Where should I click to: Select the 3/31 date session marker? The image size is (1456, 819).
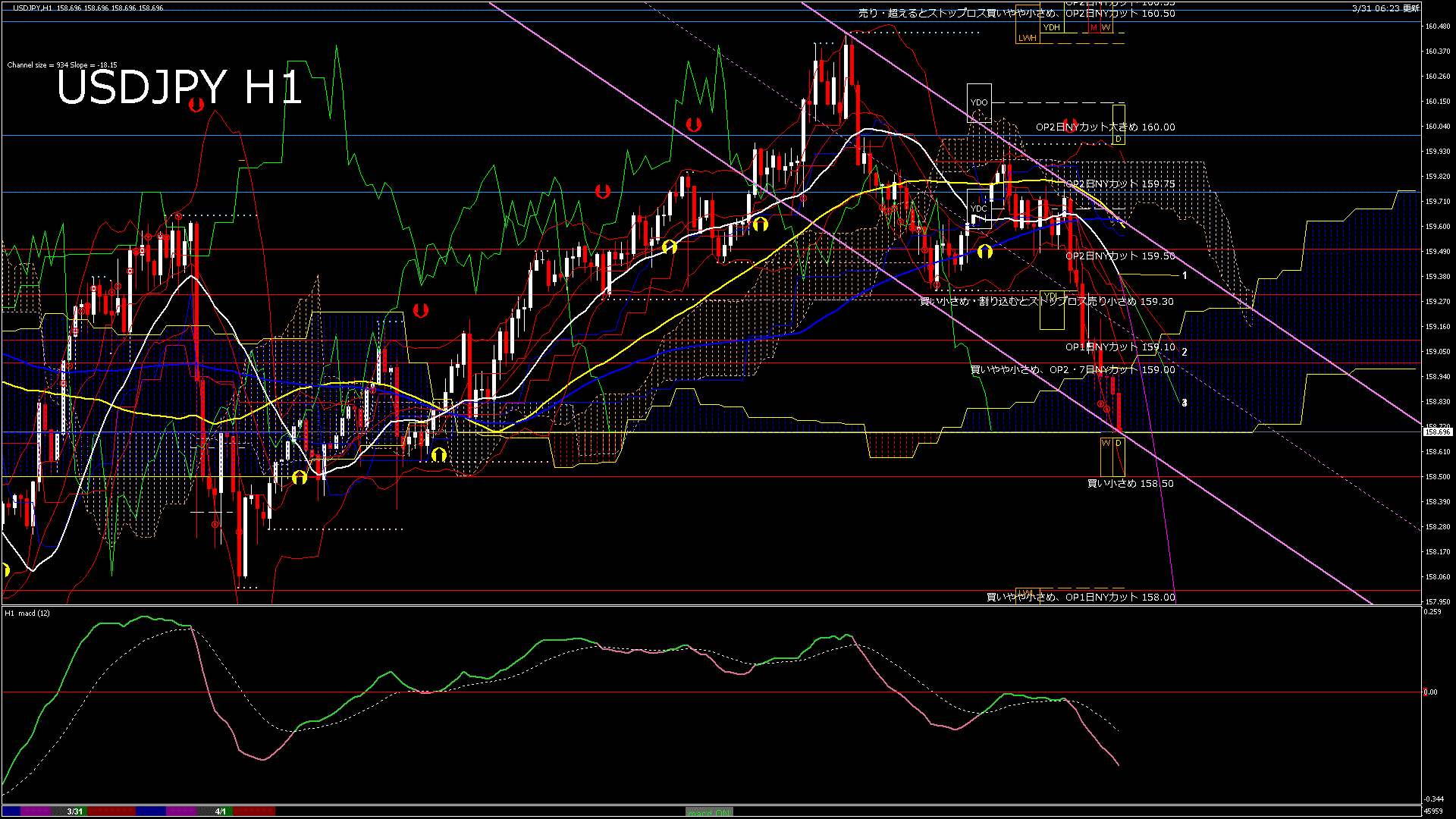click(74, 811)
